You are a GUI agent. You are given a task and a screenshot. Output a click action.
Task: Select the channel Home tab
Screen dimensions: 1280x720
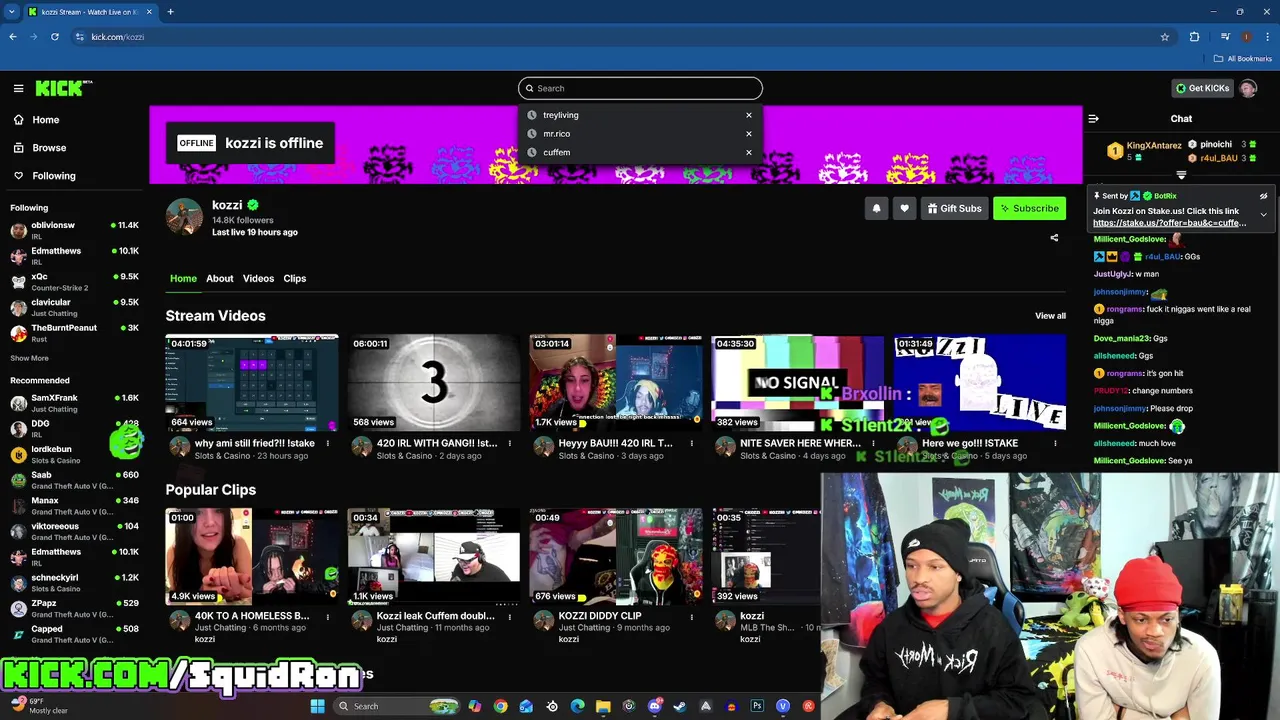click(183, 278)
